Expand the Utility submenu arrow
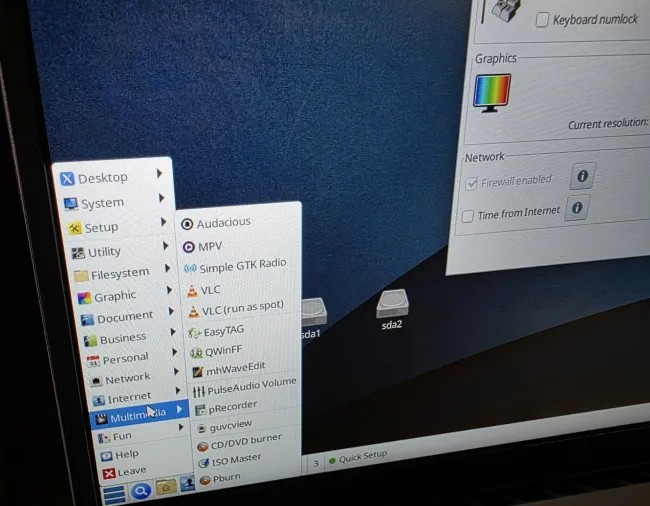Image resolution: width=650 pixels, height=506 pixels. 166,246
